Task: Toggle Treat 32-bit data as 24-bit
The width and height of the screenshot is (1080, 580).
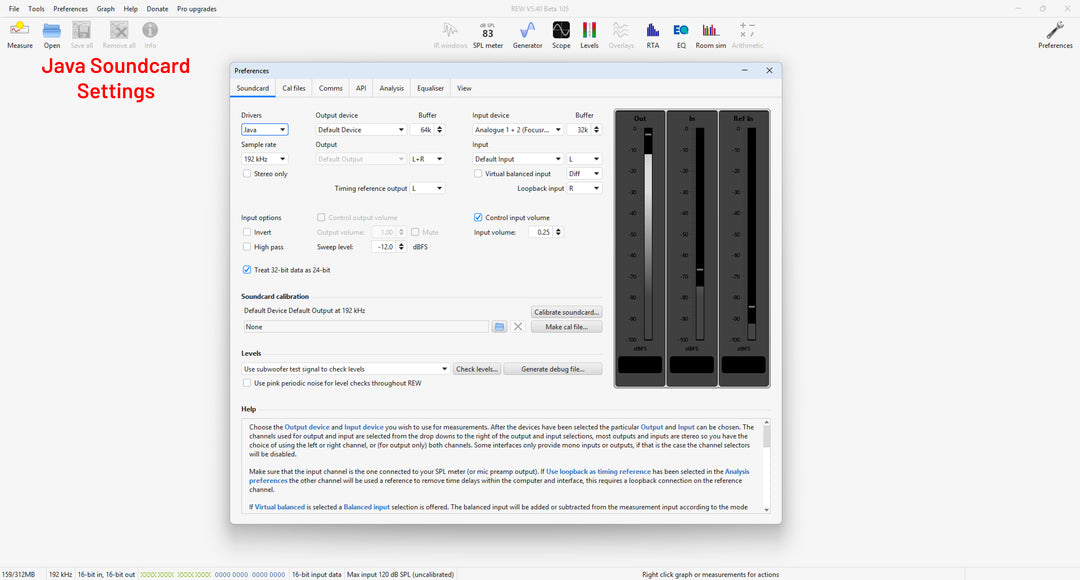Action: tap(247, 270)
